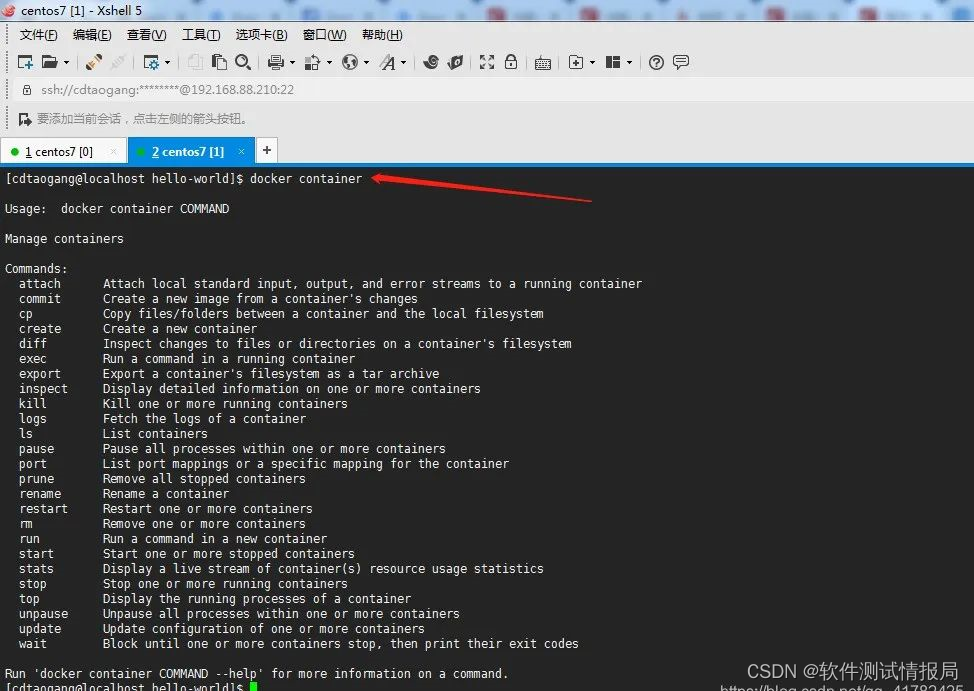The width and height of the screenshot is (974, 691).
Task: Click 'Manage containers' text
Action: click(64, 239)
